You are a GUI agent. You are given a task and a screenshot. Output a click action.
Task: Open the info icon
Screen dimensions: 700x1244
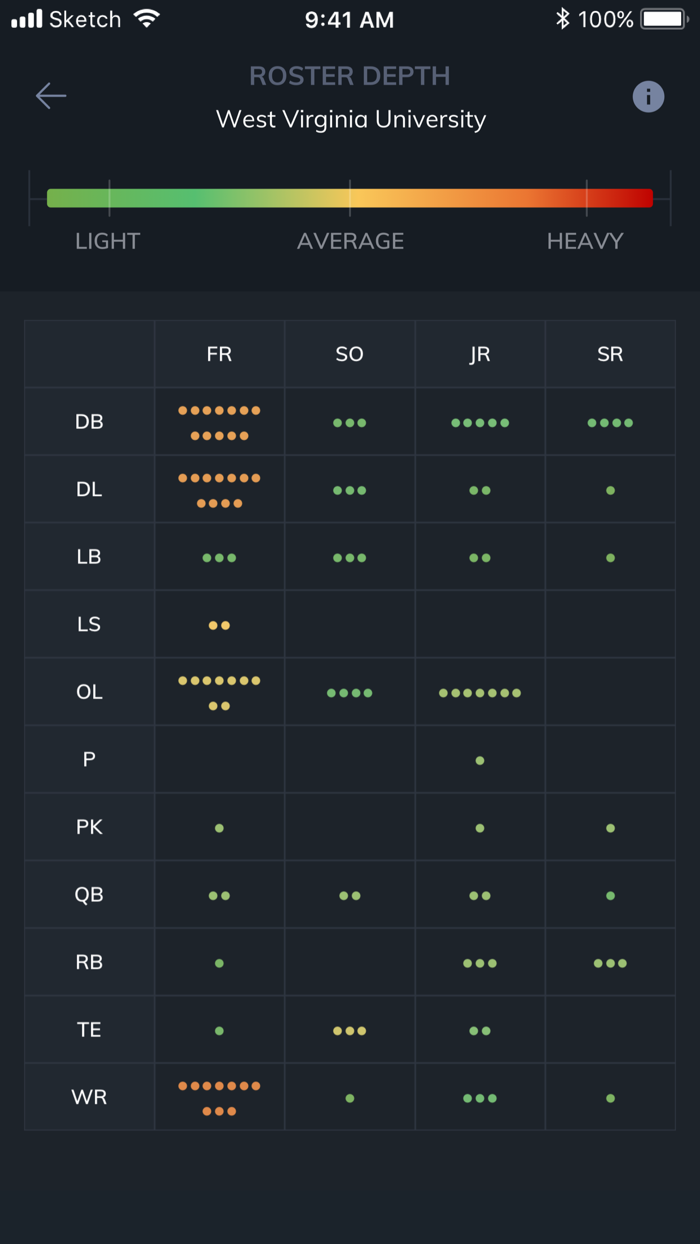click(x=648, y=96)
